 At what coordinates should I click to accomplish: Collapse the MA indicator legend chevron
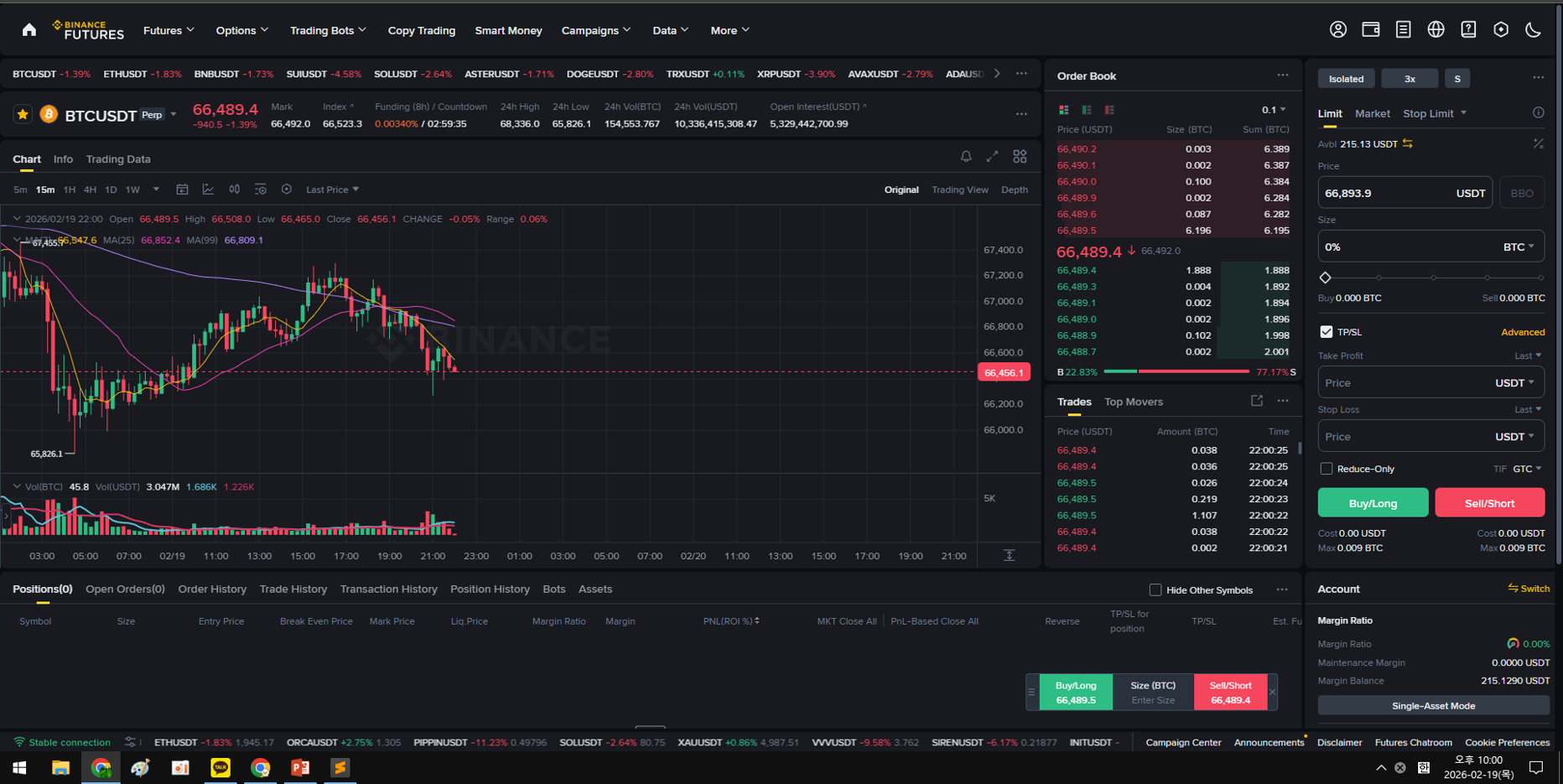point(17,240)
